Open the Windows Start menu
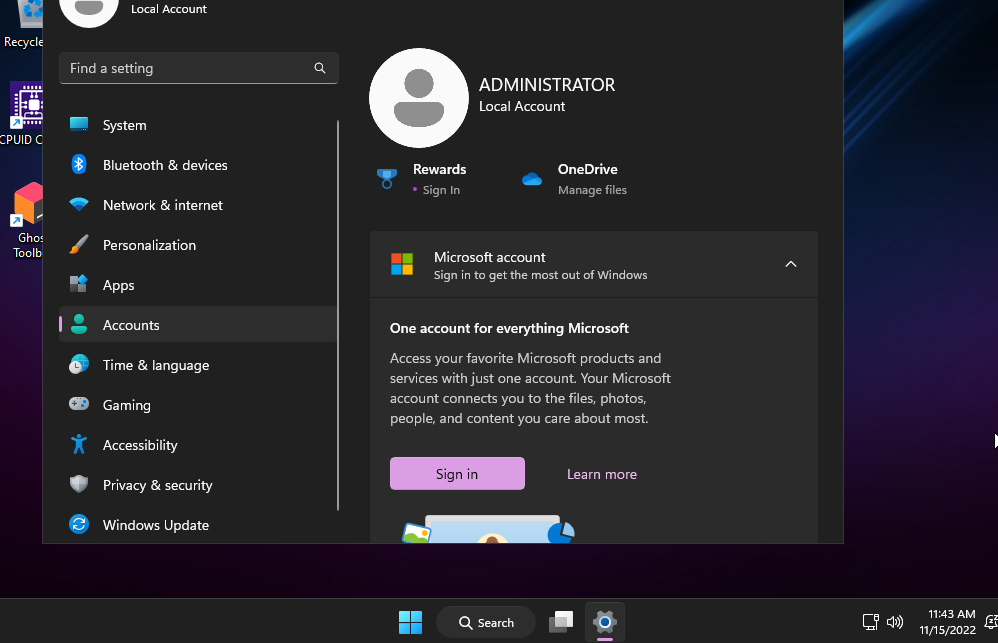The width and height of the screenshot is (998, 643). pos(410,622)
